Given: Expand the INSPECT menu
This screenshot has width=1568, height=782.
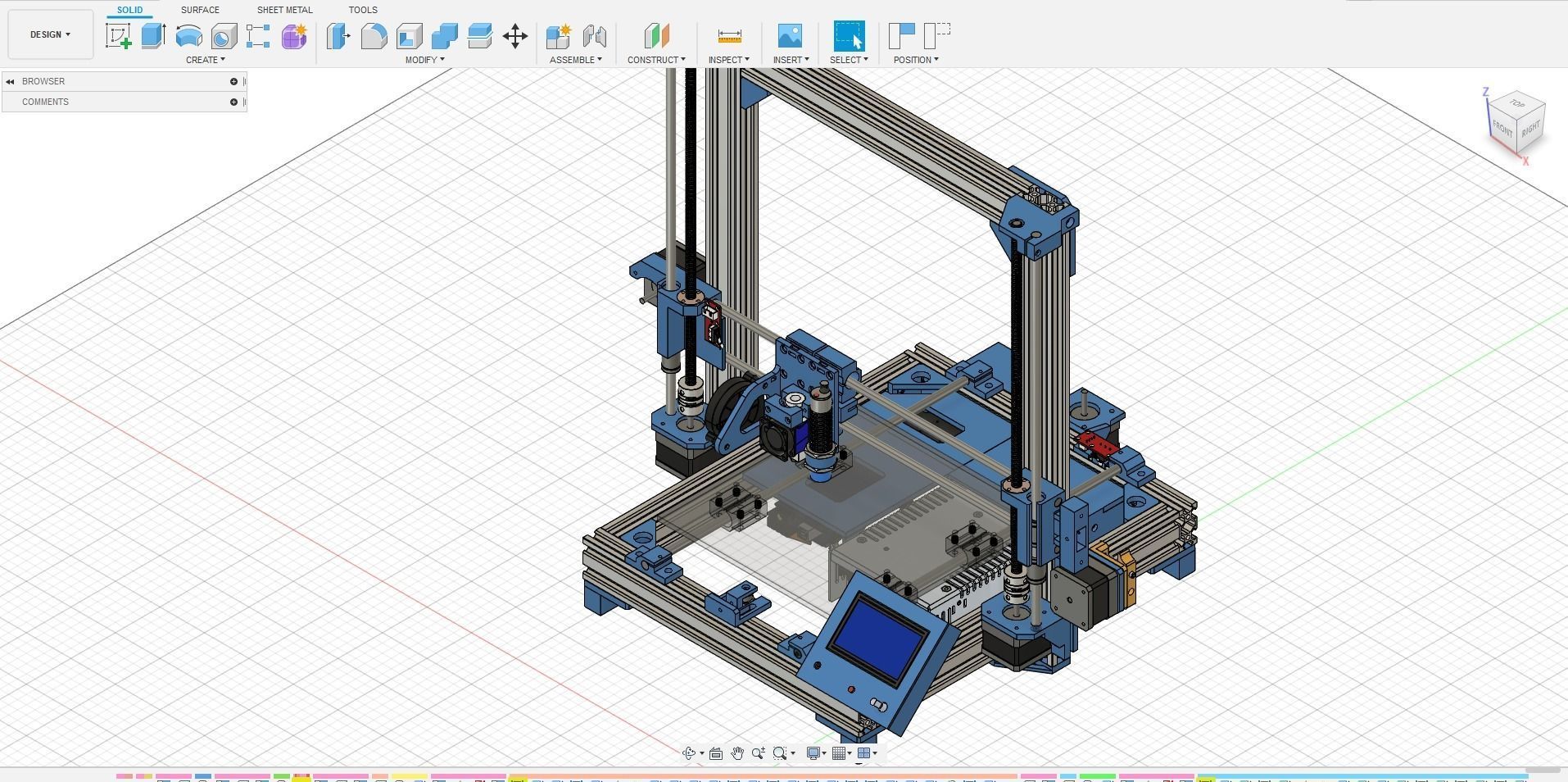Looking at the screenshot, I should [729, 60].
